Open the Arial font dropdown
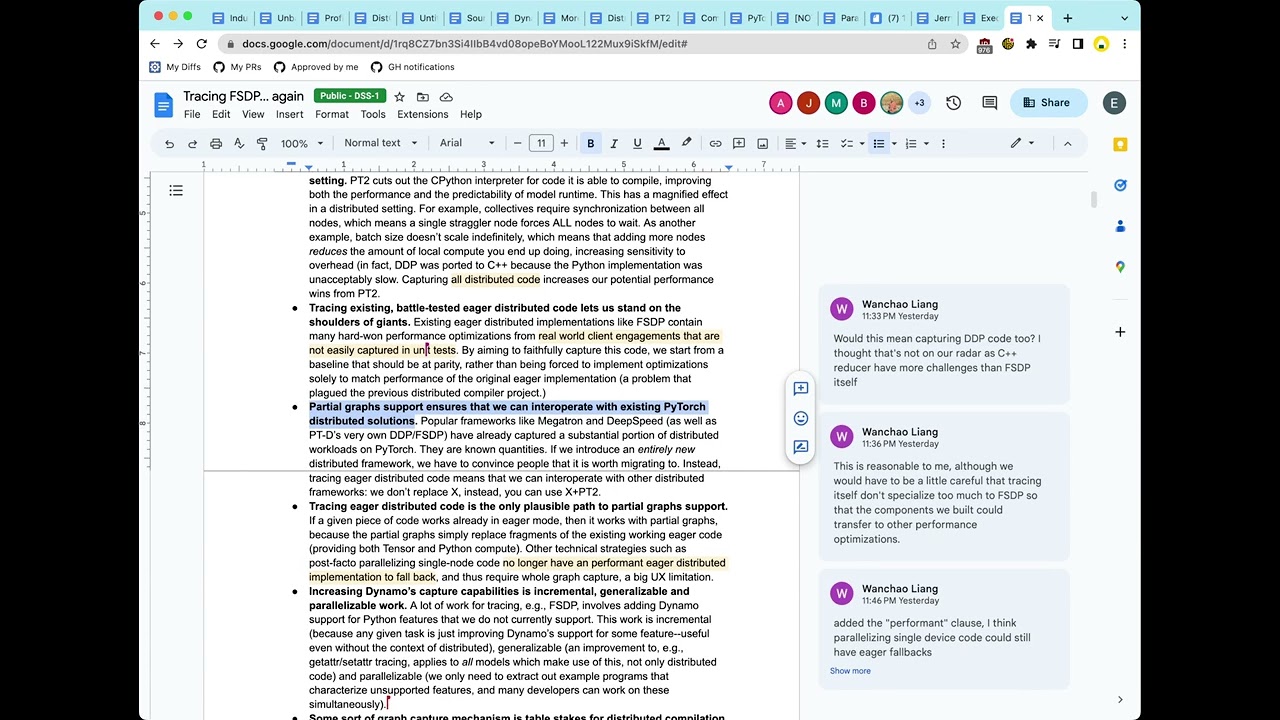This screenshot has height=720, width=1280. [x=467, y=143]
